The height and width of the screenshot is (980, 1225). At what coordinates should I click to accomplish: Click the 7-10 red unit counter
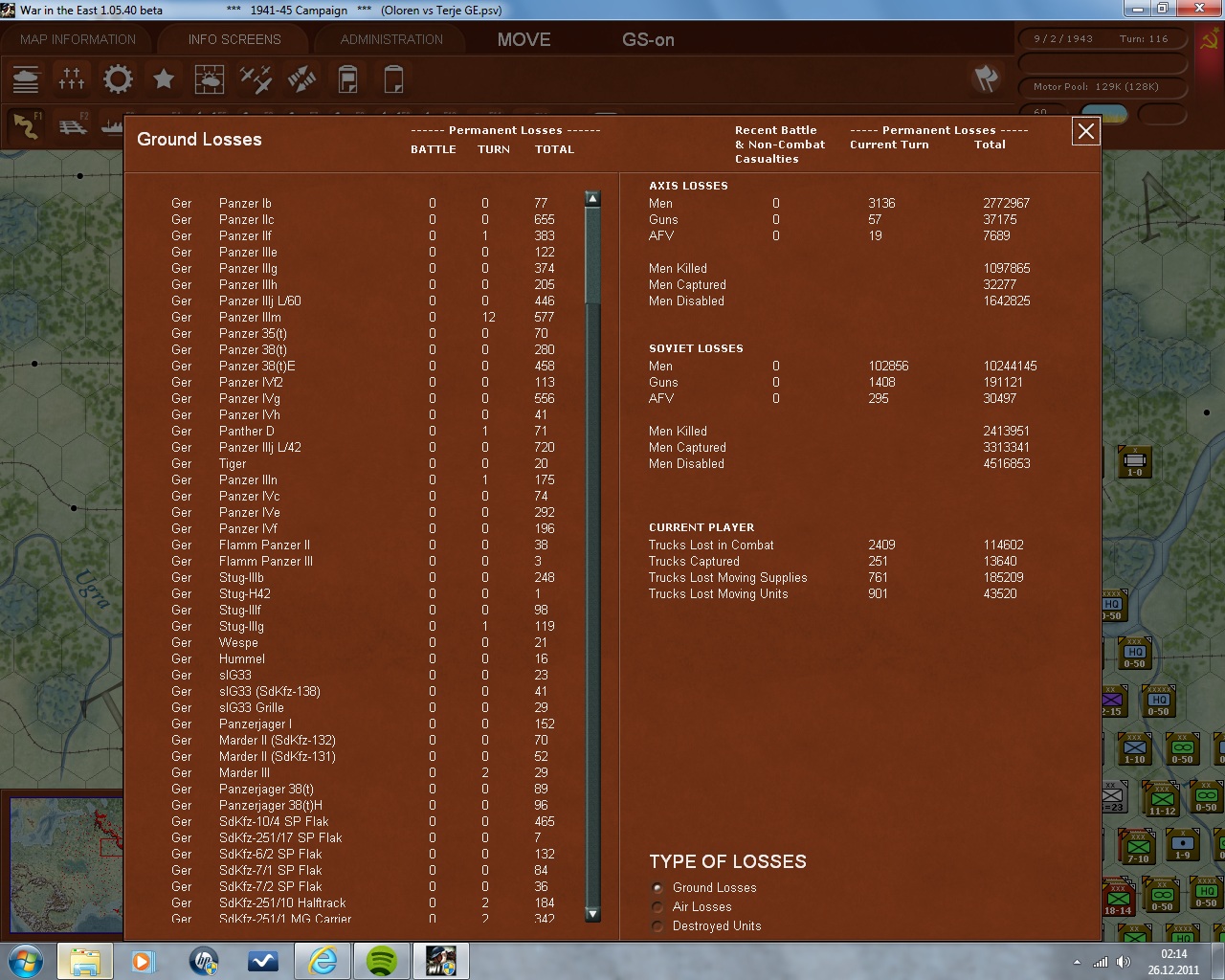click(x=1138, y=848)
